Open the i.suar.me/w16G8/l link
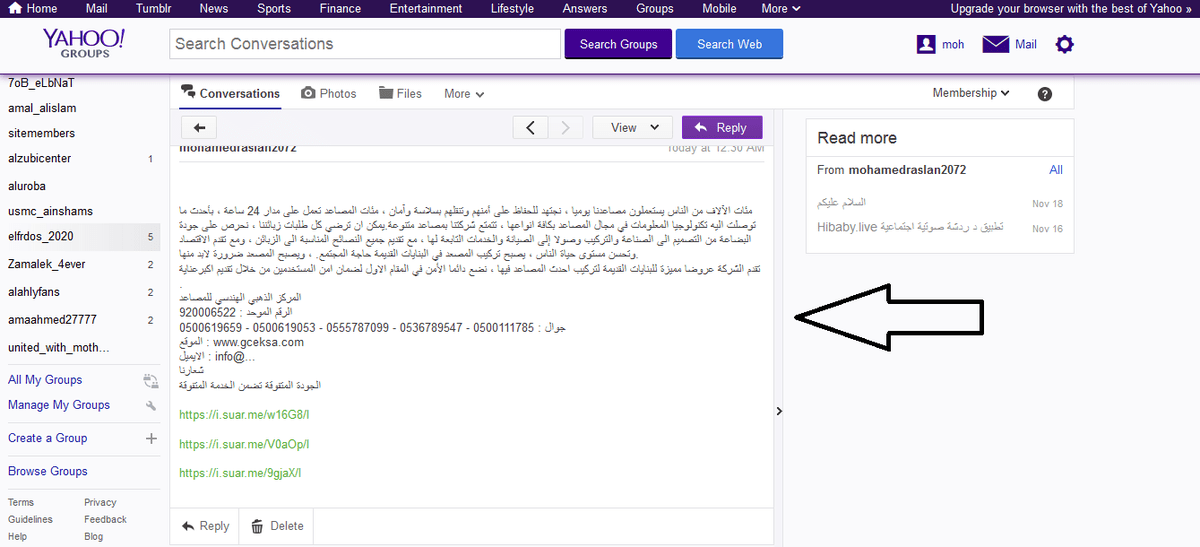The height and width of the screenshot is (547, 1200). coord(244,414)
